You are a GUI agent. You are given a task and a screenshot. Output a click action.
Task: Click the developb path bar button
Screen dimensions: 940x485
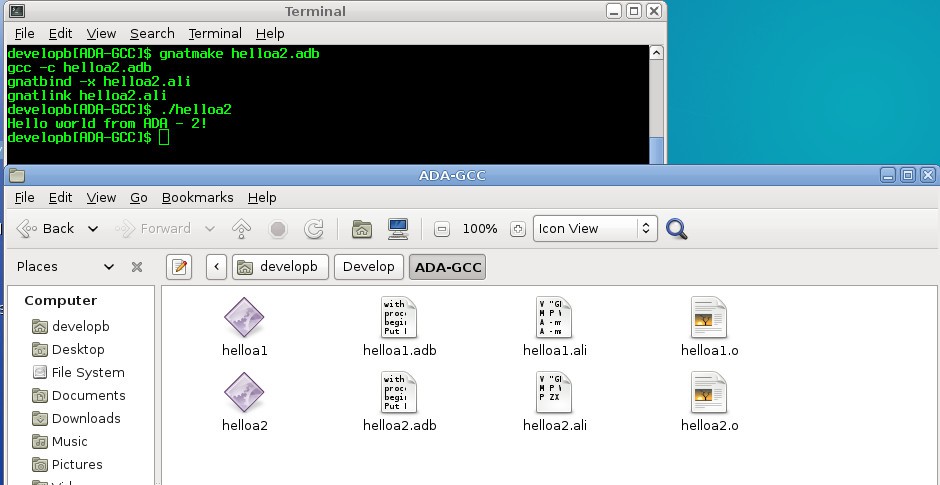coord(281,267)
